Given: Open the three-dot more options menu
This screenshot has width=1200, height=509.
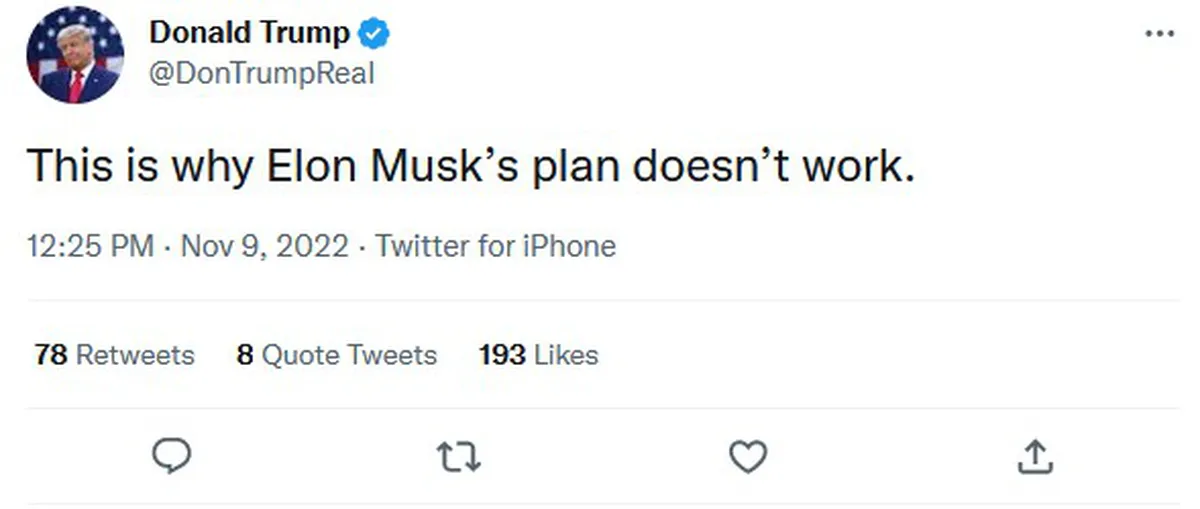Looking at the screenshot, I should [1159, 34].
